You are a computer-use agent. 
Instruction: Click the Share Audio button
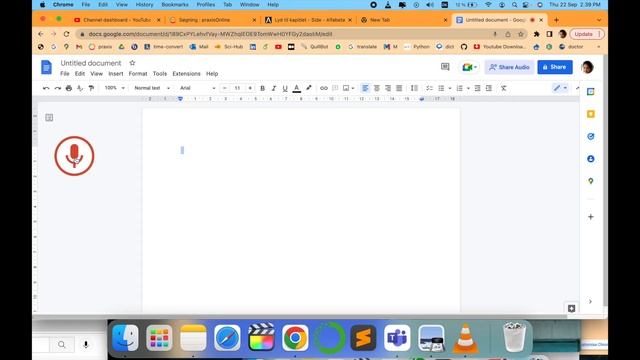[x=509, y=67]
